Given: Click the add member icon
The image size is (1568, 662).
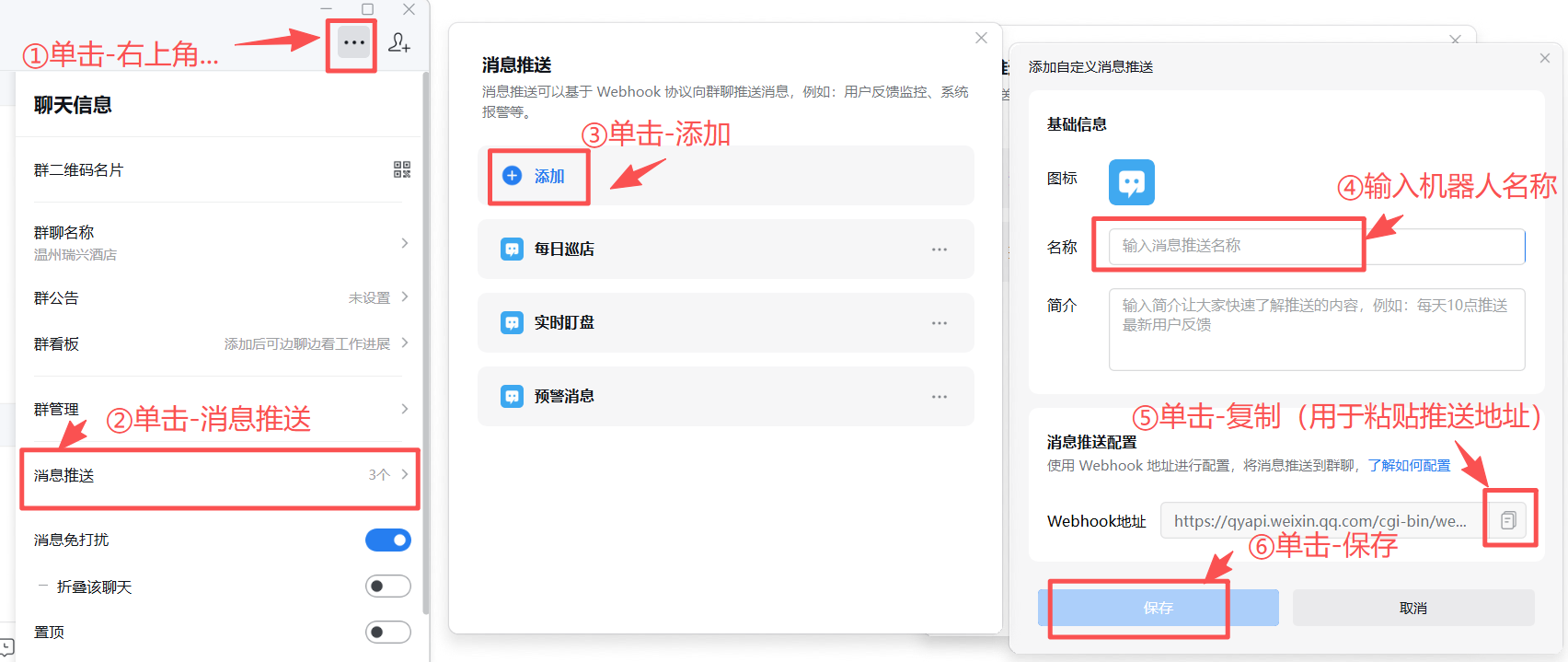Looking at the screenshot, I should [398, 42].
